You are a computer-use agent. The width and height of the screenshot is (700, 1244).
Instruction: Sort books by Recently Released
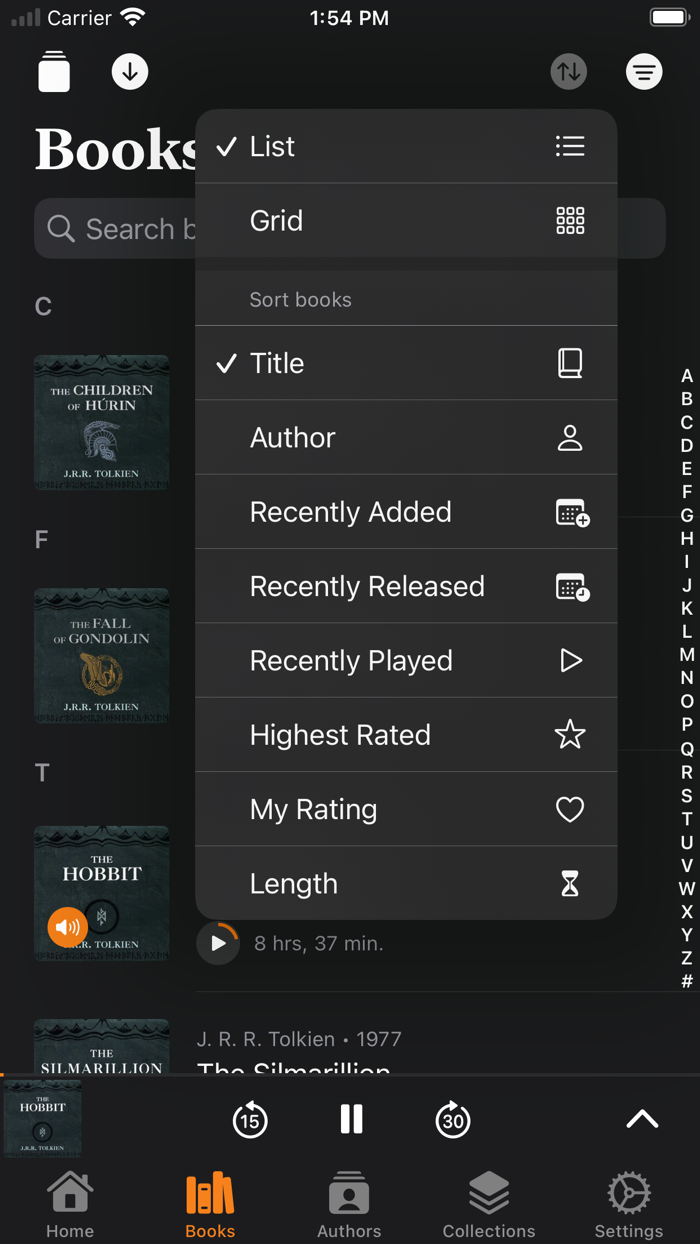point(406,586)
